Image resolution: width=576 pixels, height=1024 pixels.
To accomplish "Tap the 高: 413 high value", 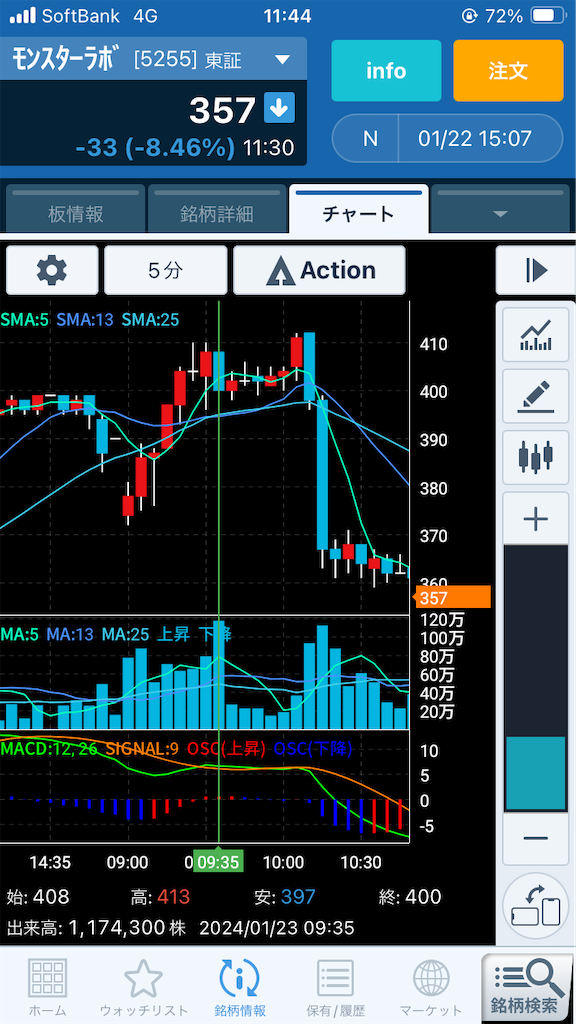I will (x=161, y=897).
